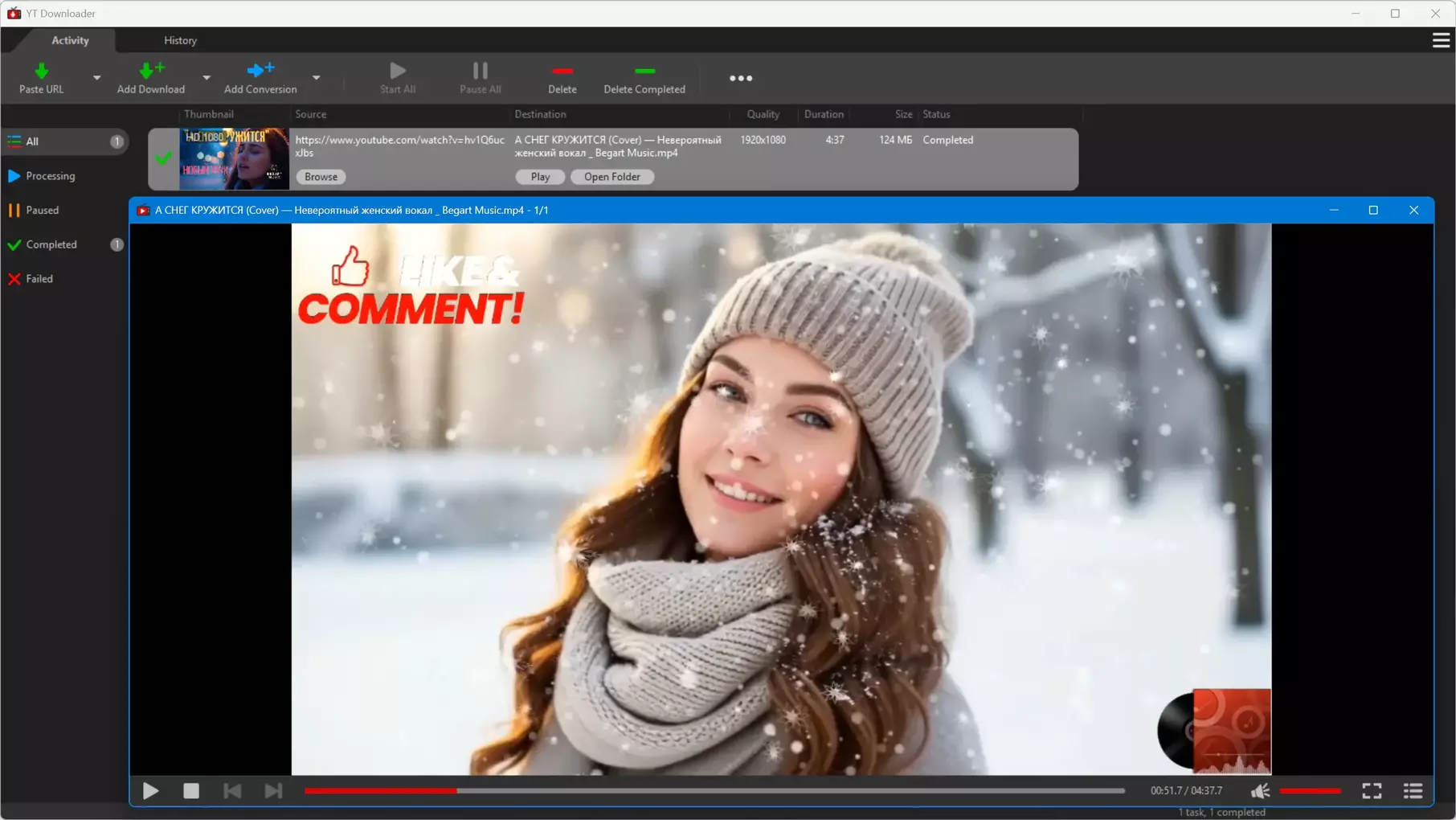
Task: Open the three-dot more options menu
Action: coord(741,78)
